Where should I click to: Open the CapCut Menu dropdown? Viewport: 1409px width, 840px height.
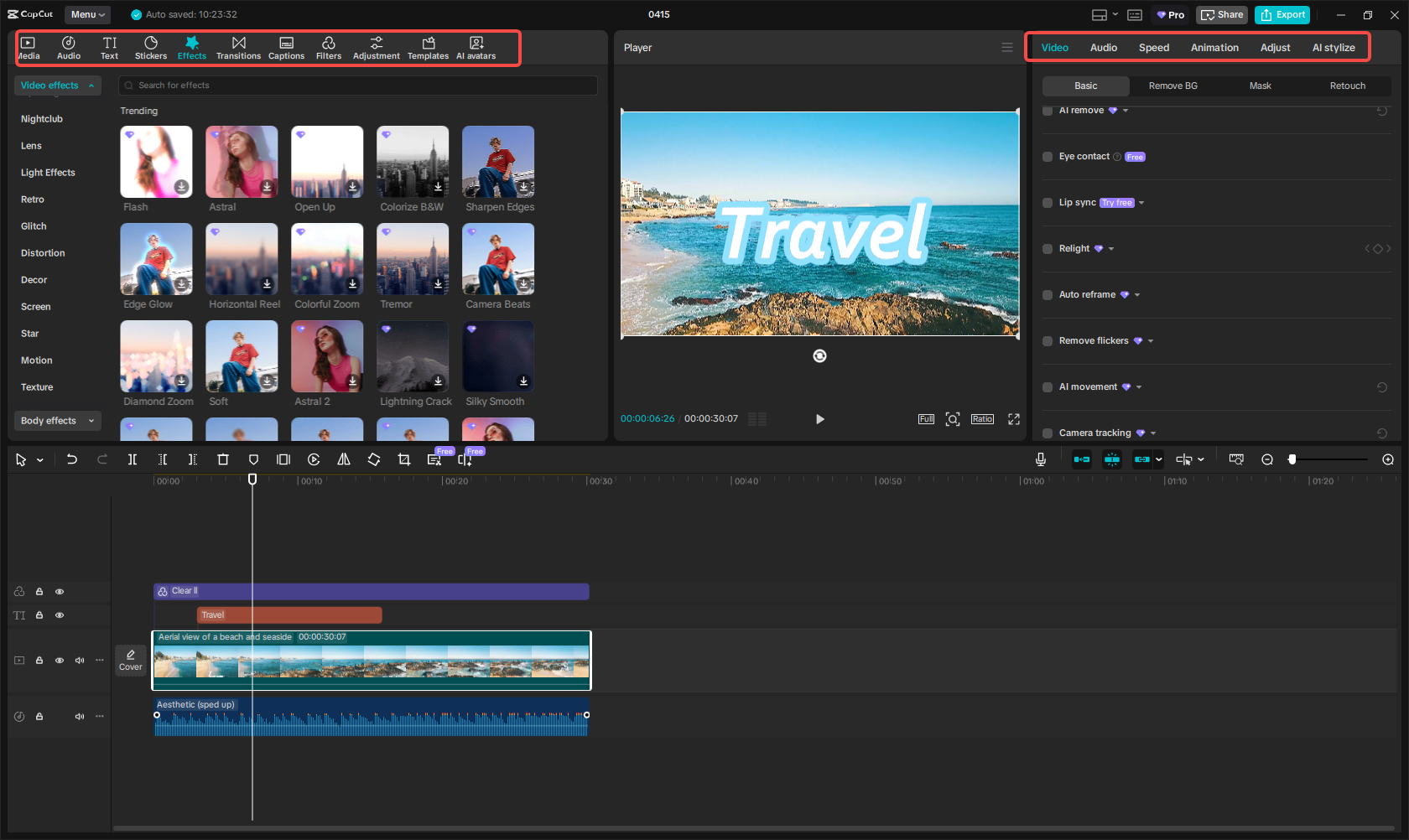click(x=88, y=14)
